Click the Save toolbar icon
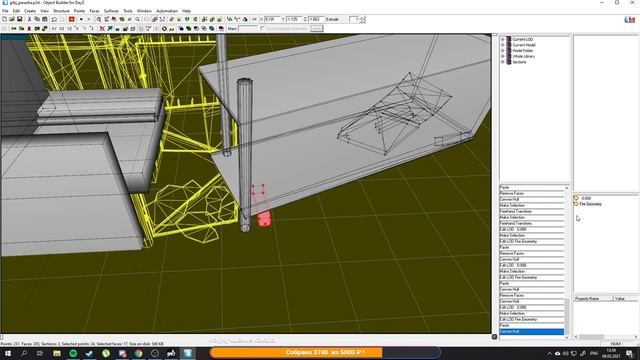Screen dimensions: 640x360 [19, 19]
